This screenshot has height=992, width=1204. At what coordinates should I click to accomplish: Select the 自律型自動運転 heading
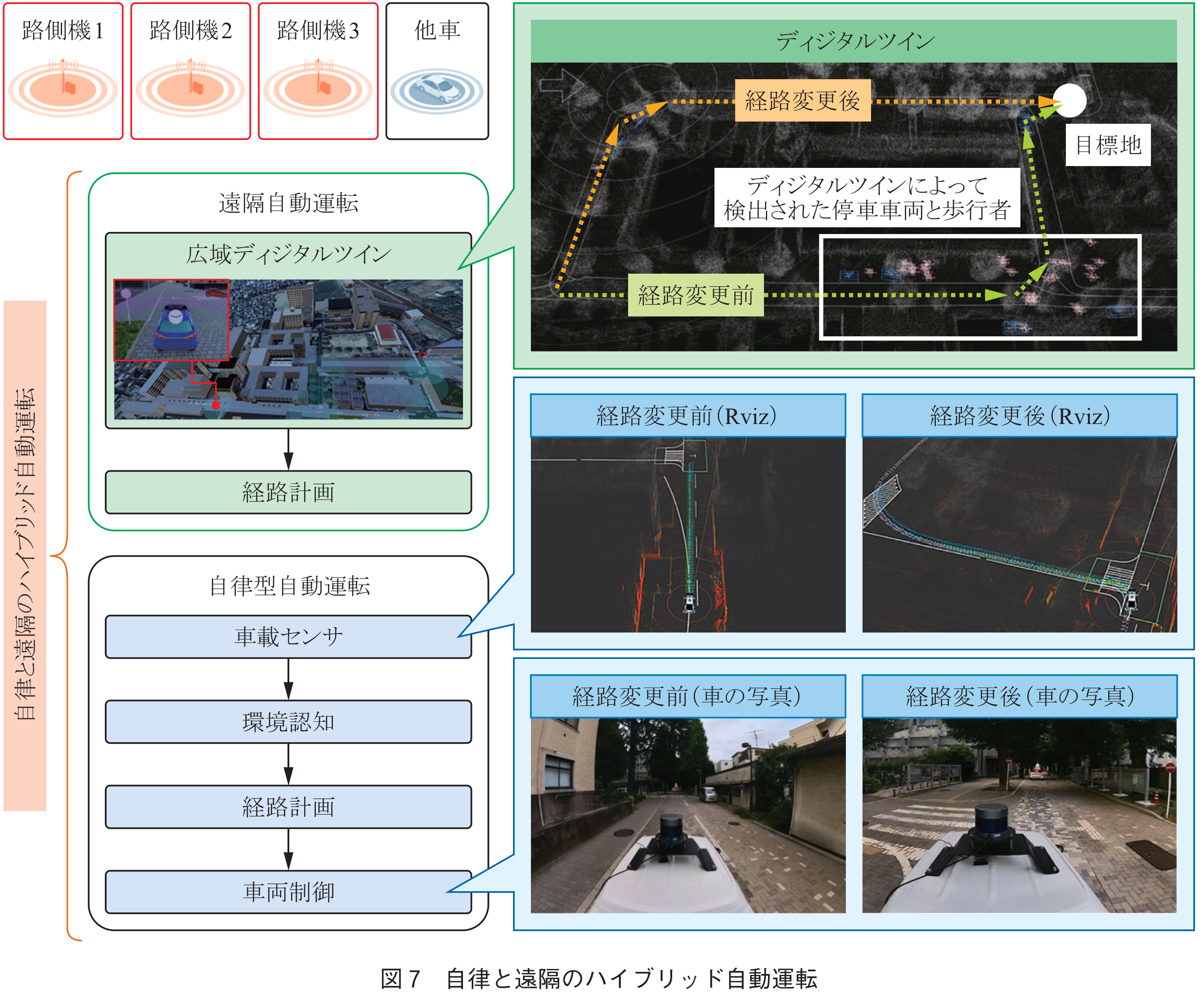click(290, 586)
